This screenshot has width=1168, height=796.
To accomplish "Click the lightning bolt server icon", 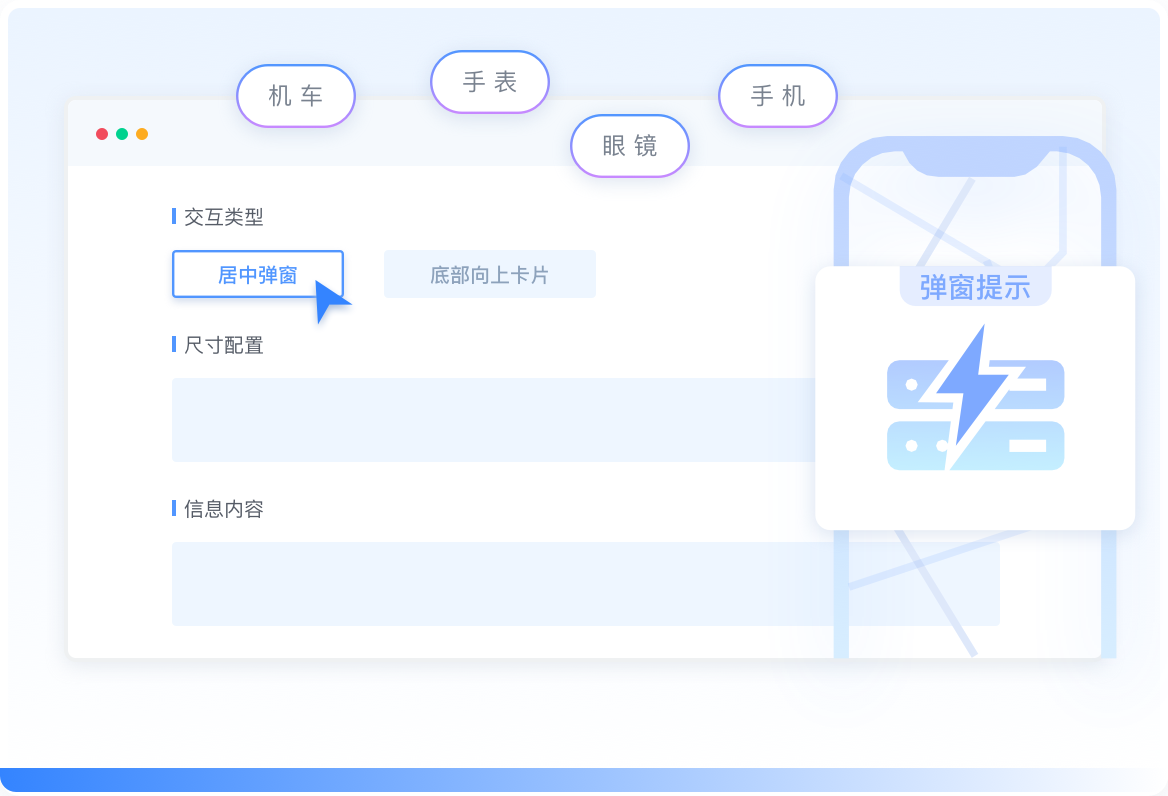I will [975, 398].
